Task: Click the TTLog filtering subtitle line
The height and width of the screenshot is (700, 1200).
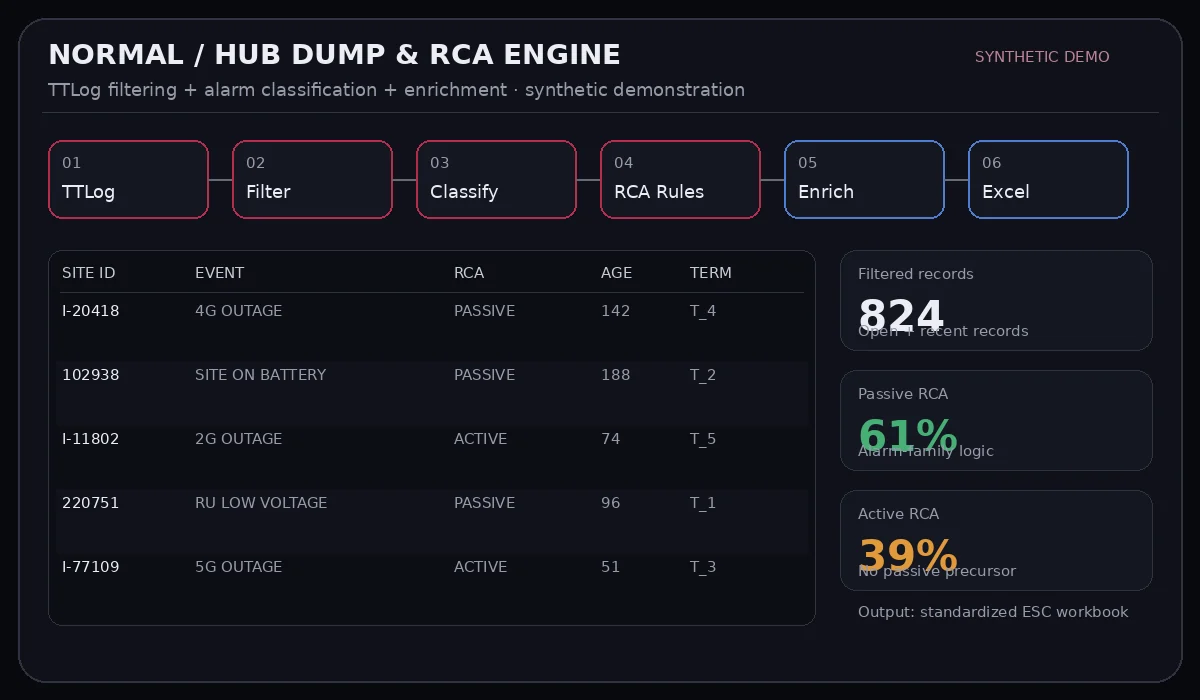Action: pyautogui.click(x=396, y=90)
